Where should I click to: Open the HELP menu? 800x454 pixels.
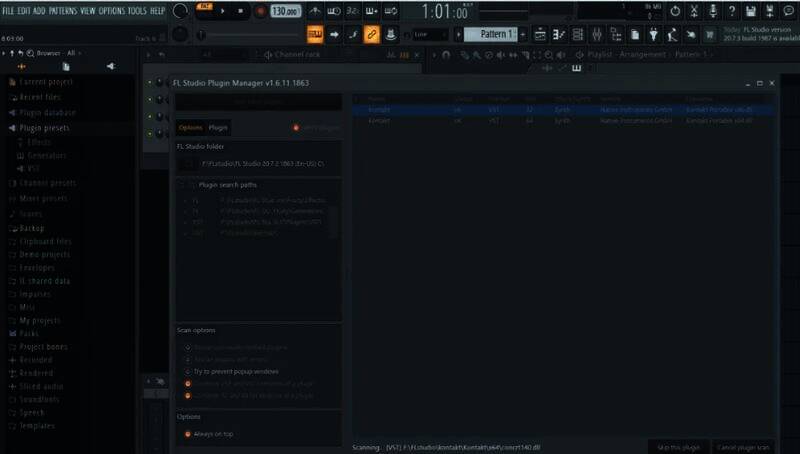157,11
